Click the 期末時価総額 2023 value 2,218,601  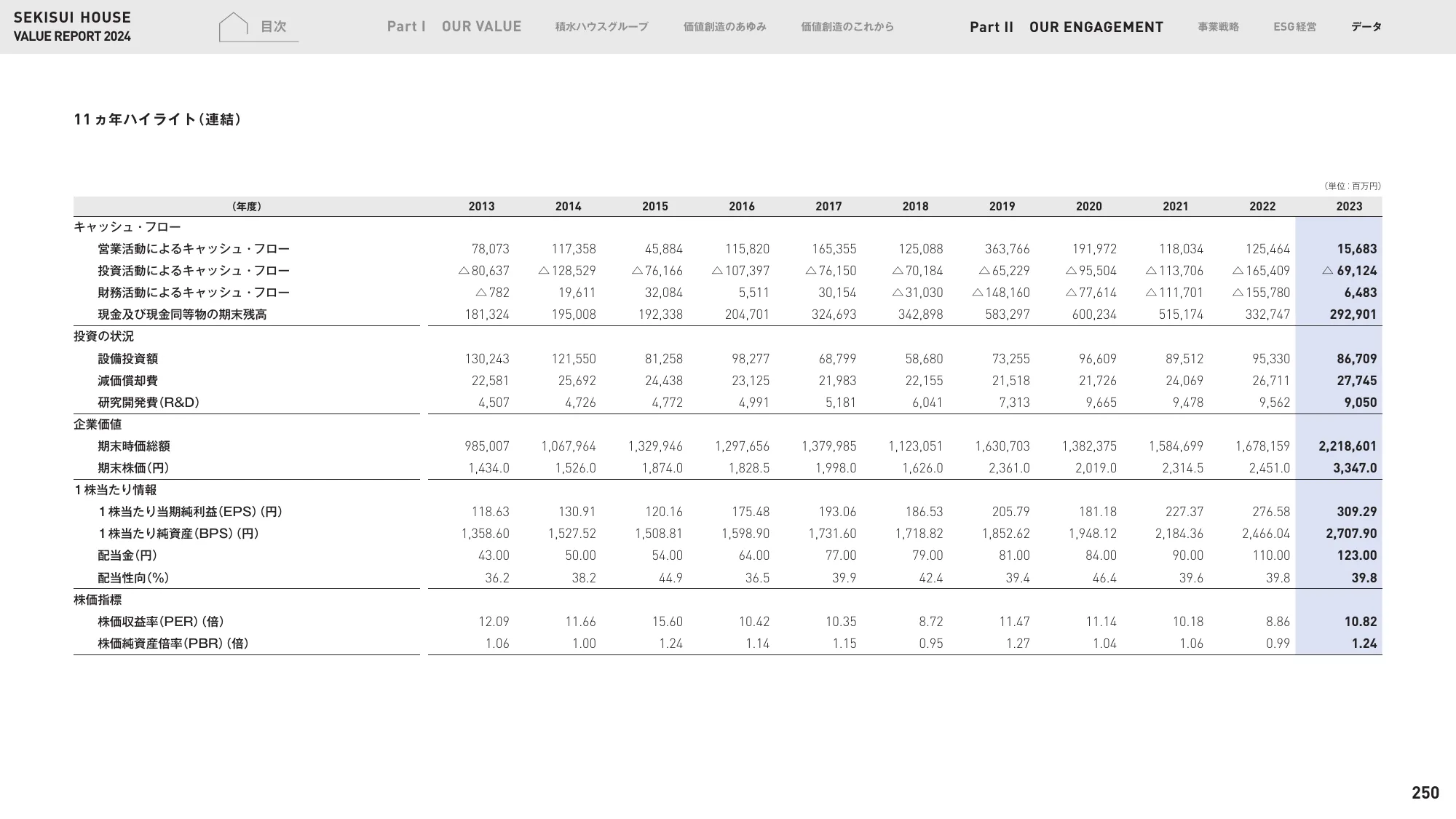[1347, 446]
